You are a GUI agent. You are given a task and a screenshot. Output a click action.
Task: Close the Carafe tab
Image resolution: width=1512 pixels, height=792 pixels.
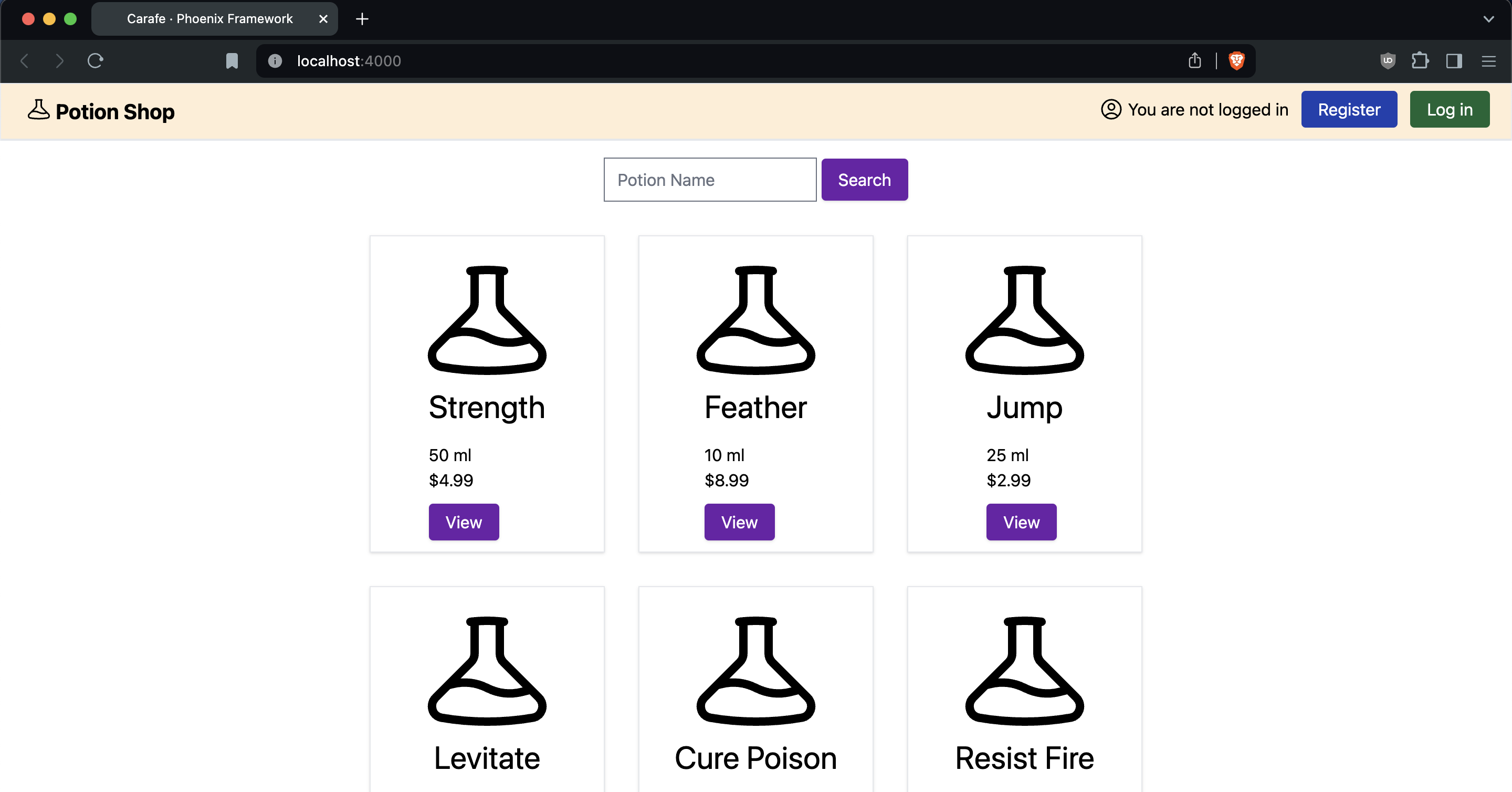[323, 19]
